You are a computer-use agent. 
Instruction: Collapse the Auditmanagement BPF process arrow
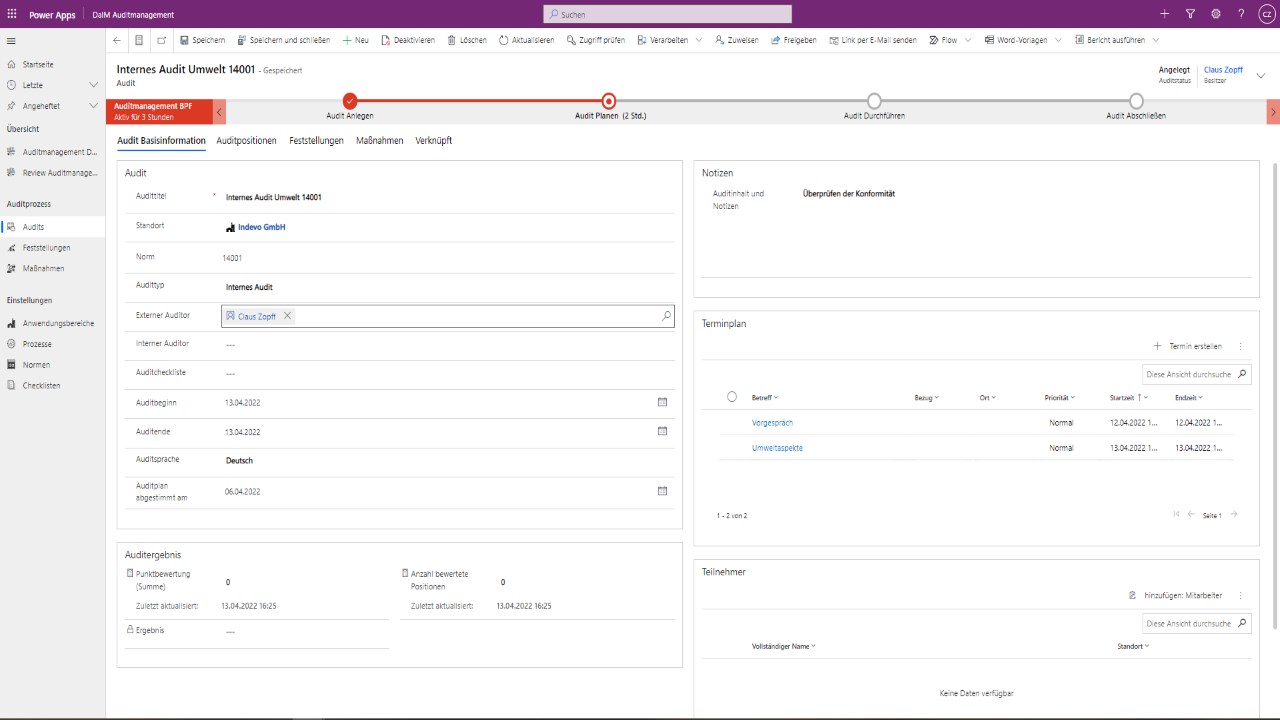click(220, 111)
